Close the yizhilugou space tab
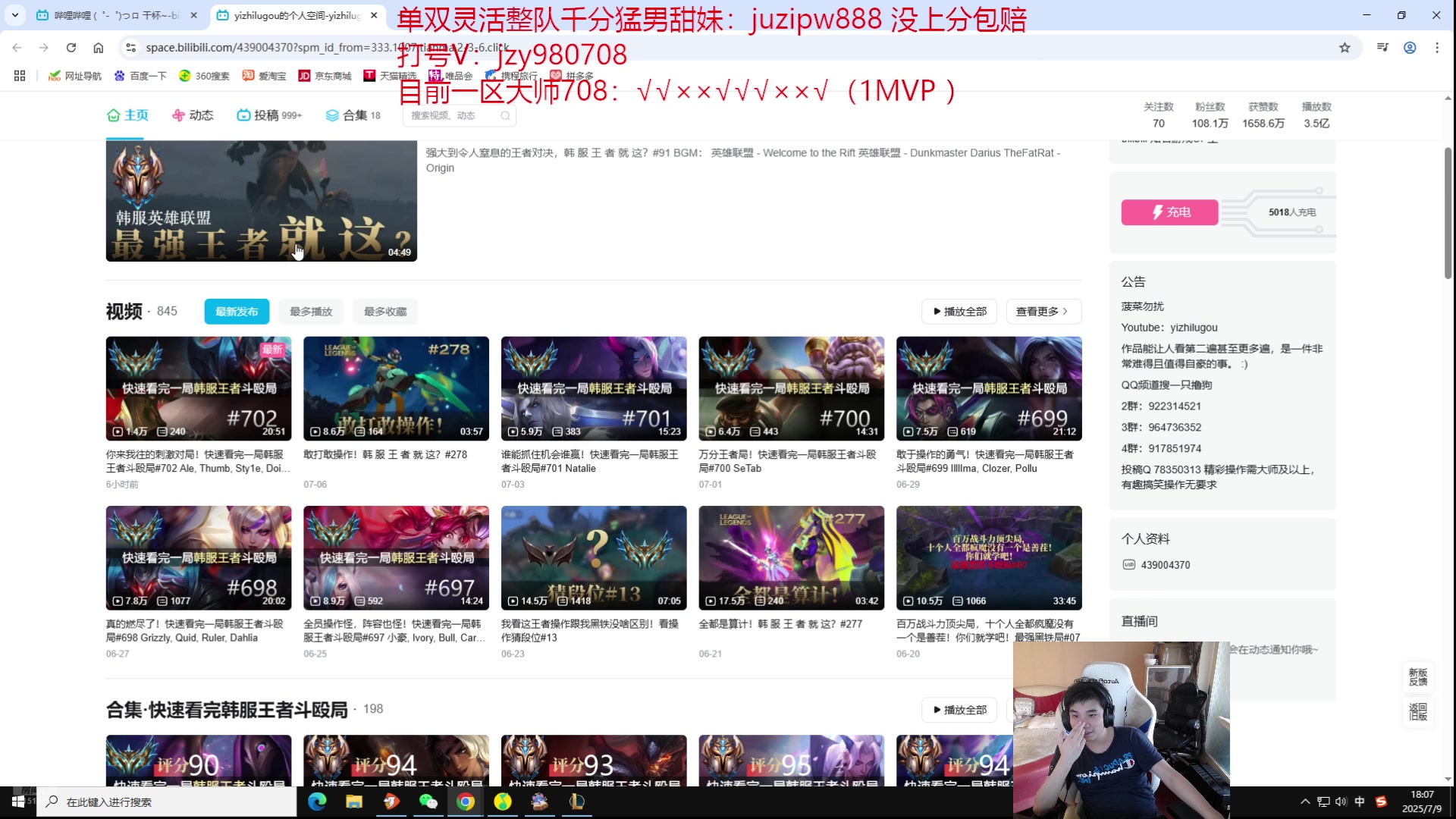Screen dimensions: 1456x819 click(x=374, y=15)
